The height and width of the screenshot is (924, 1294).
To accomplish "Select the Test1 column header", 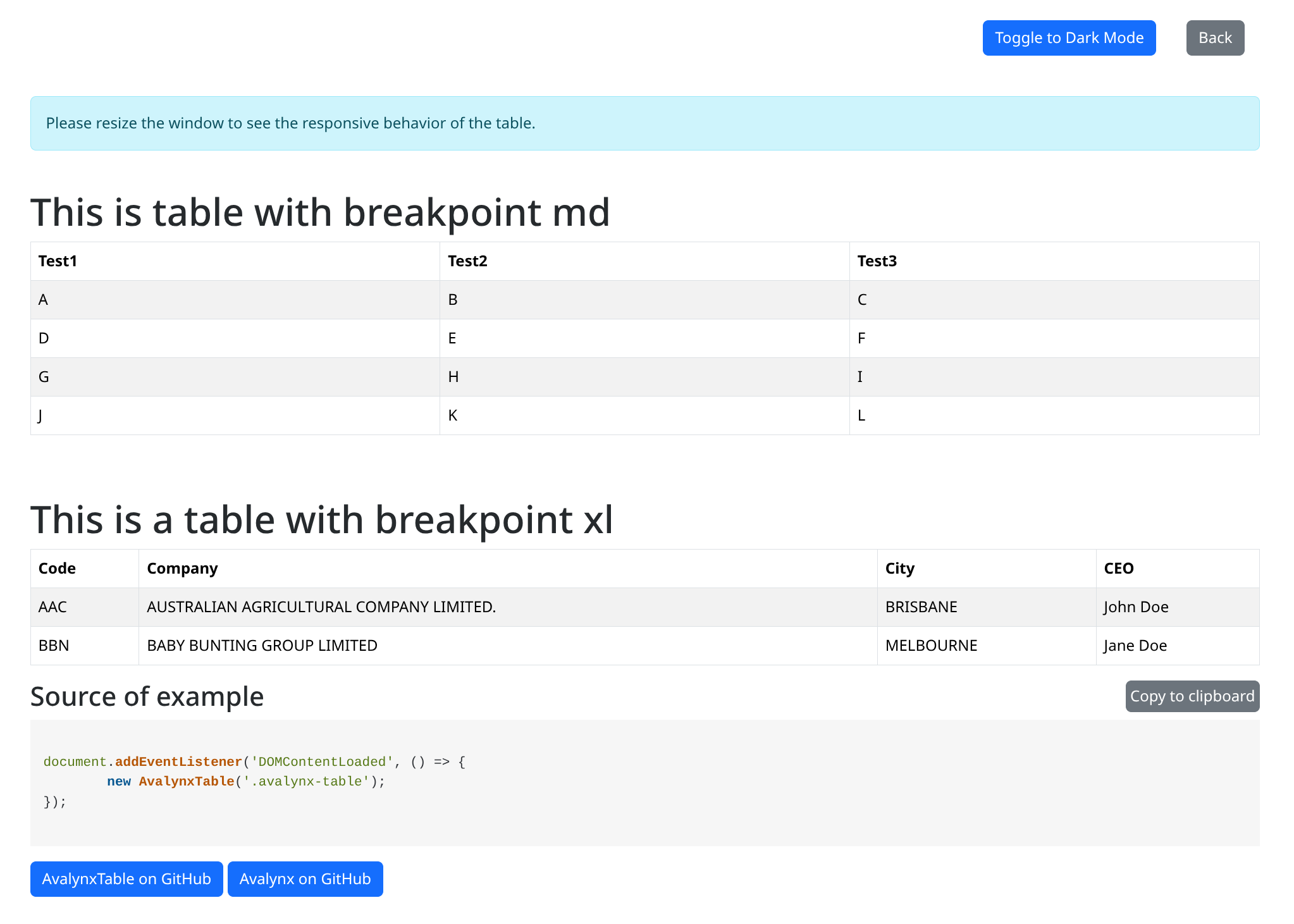I will [x=58, y=261].
